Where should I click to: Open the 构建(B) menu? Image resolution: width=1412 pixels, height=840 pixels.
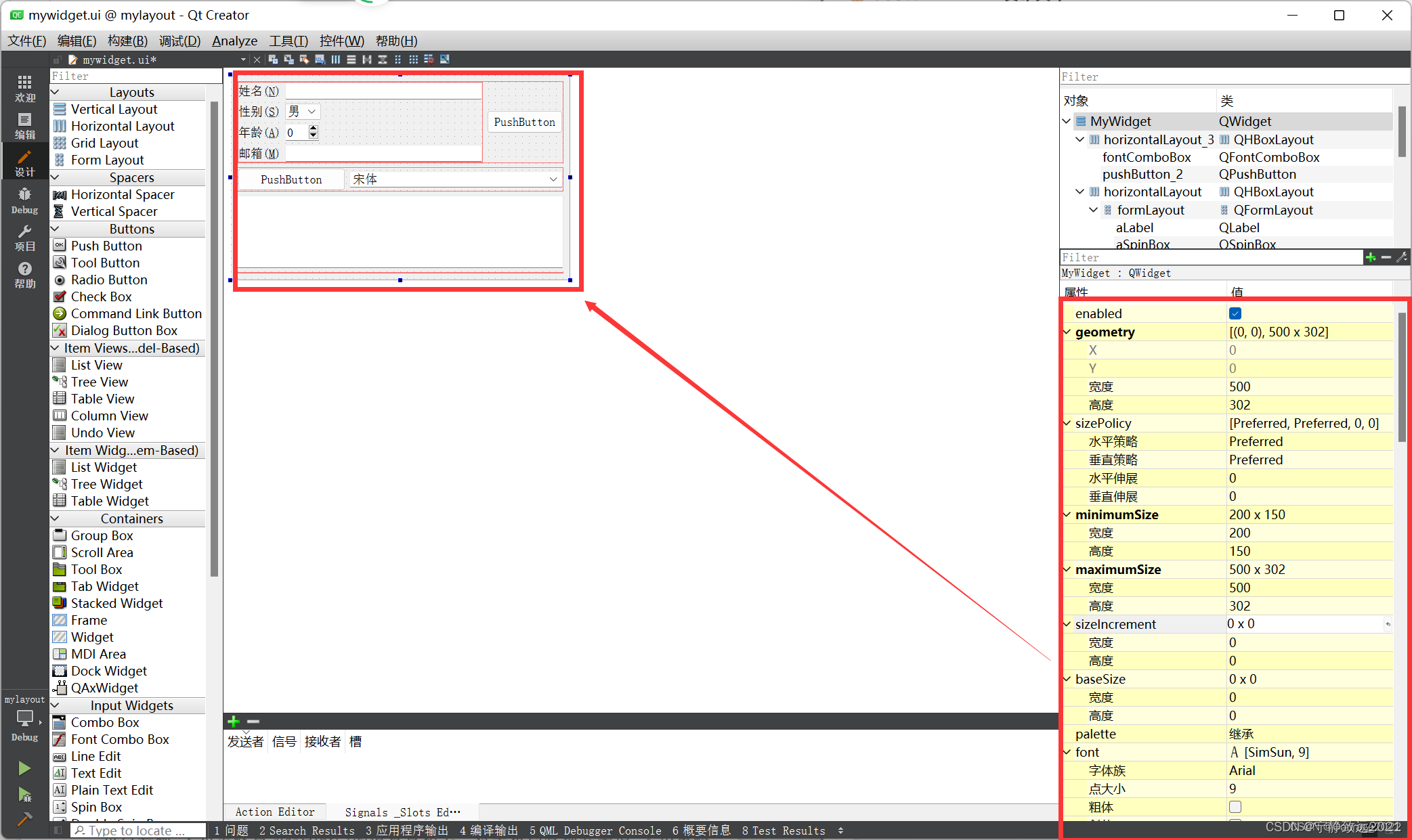click(127, 41)
